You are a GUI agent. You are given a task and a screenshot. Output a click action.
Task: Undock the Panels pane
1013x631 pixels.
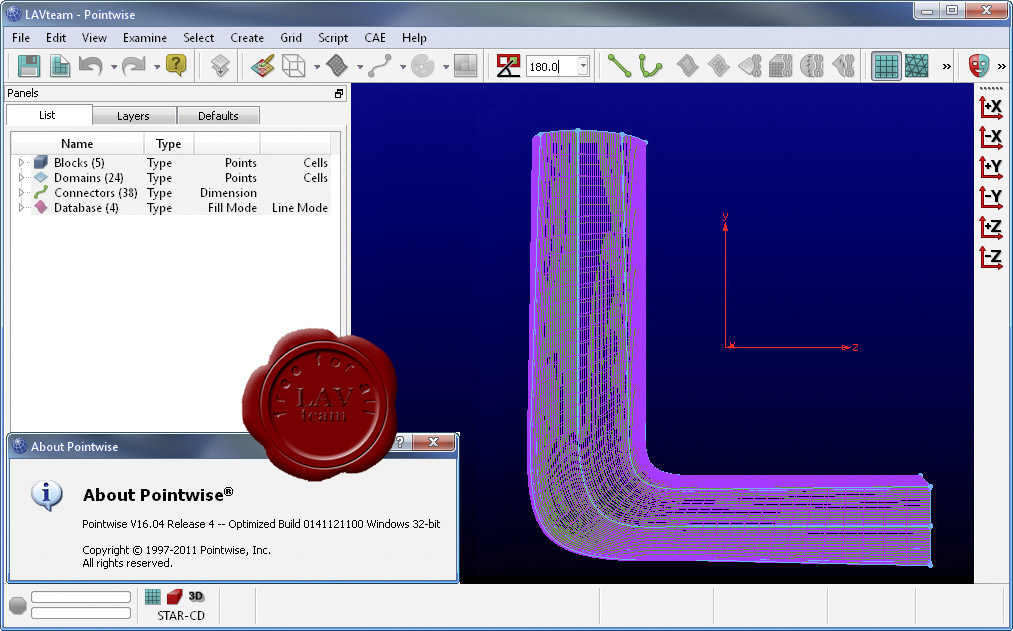tap(339, 94)
